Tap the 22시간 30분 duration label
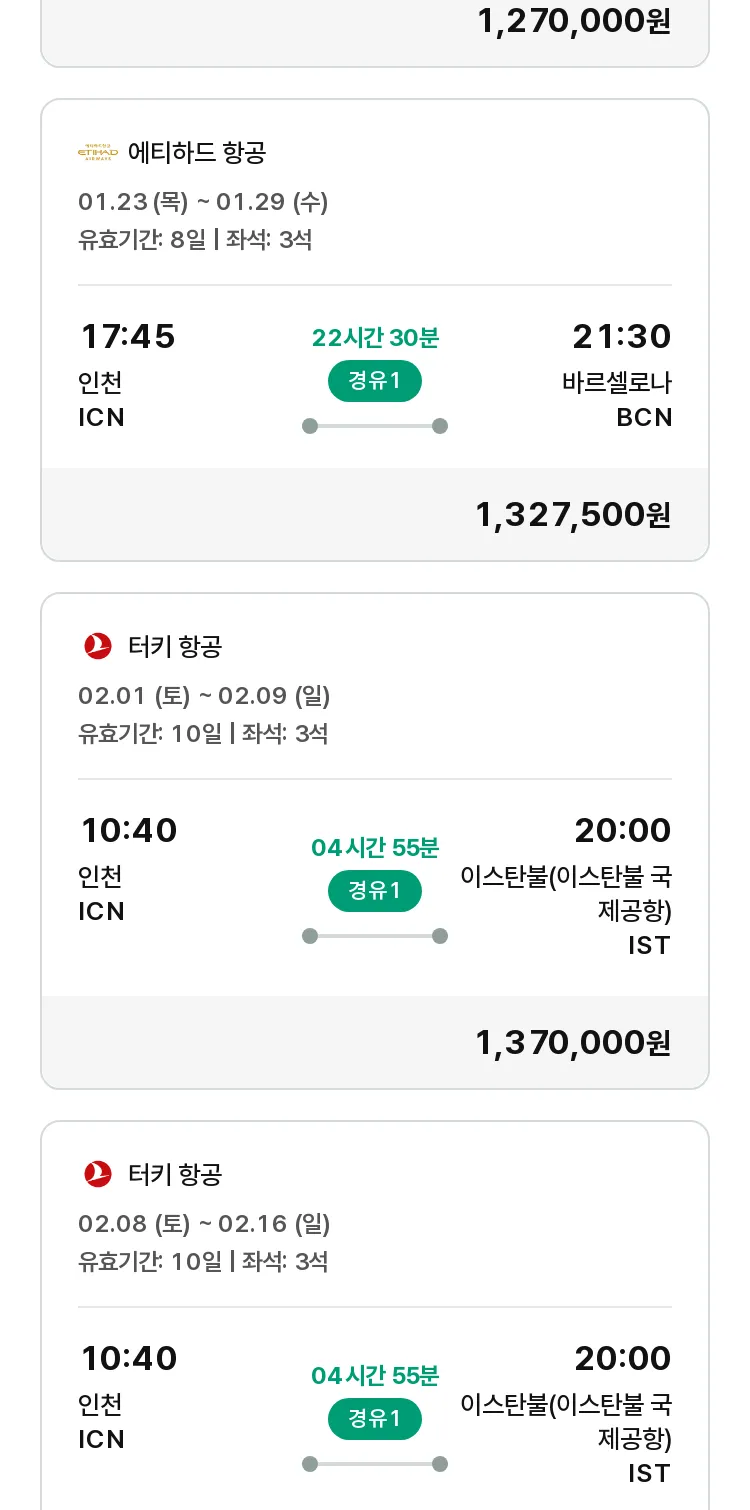 click(375, 338)
